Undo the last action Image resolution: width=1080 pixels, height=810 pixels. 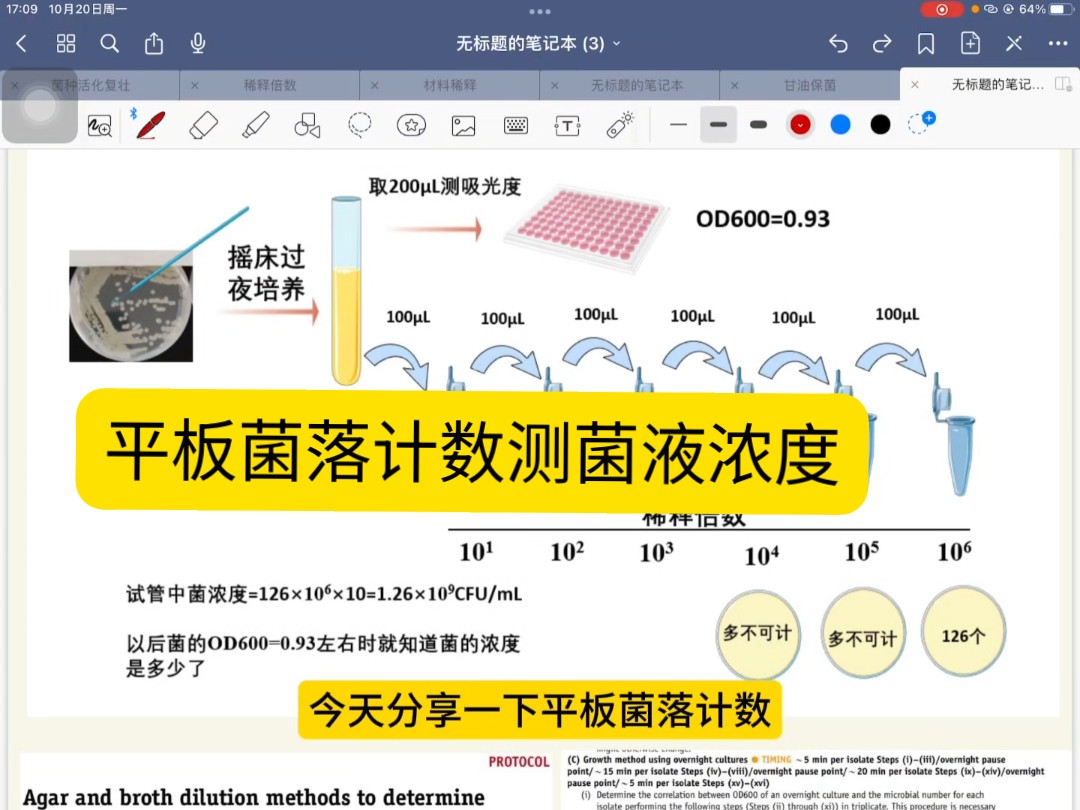click(x=838, y=44)
